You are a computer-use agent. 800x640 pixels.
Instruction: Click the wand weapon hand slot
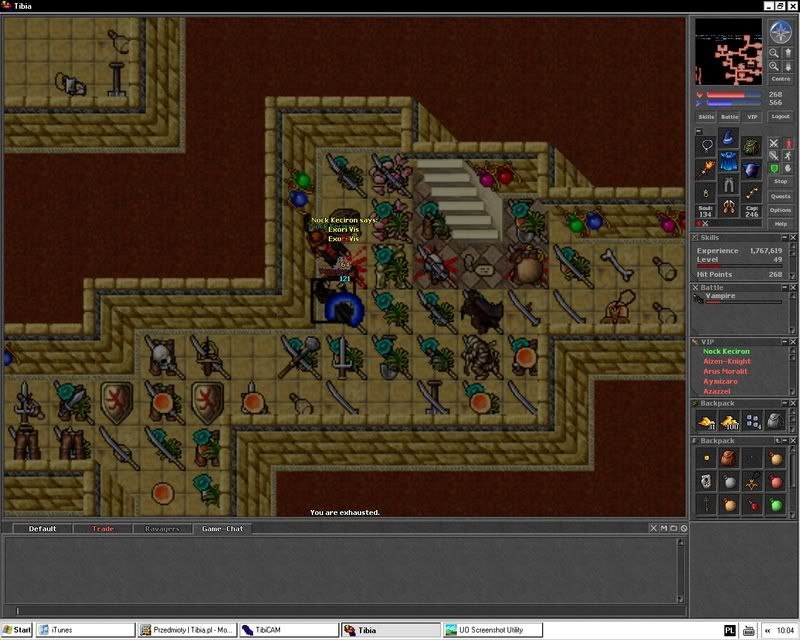point(707,169)
